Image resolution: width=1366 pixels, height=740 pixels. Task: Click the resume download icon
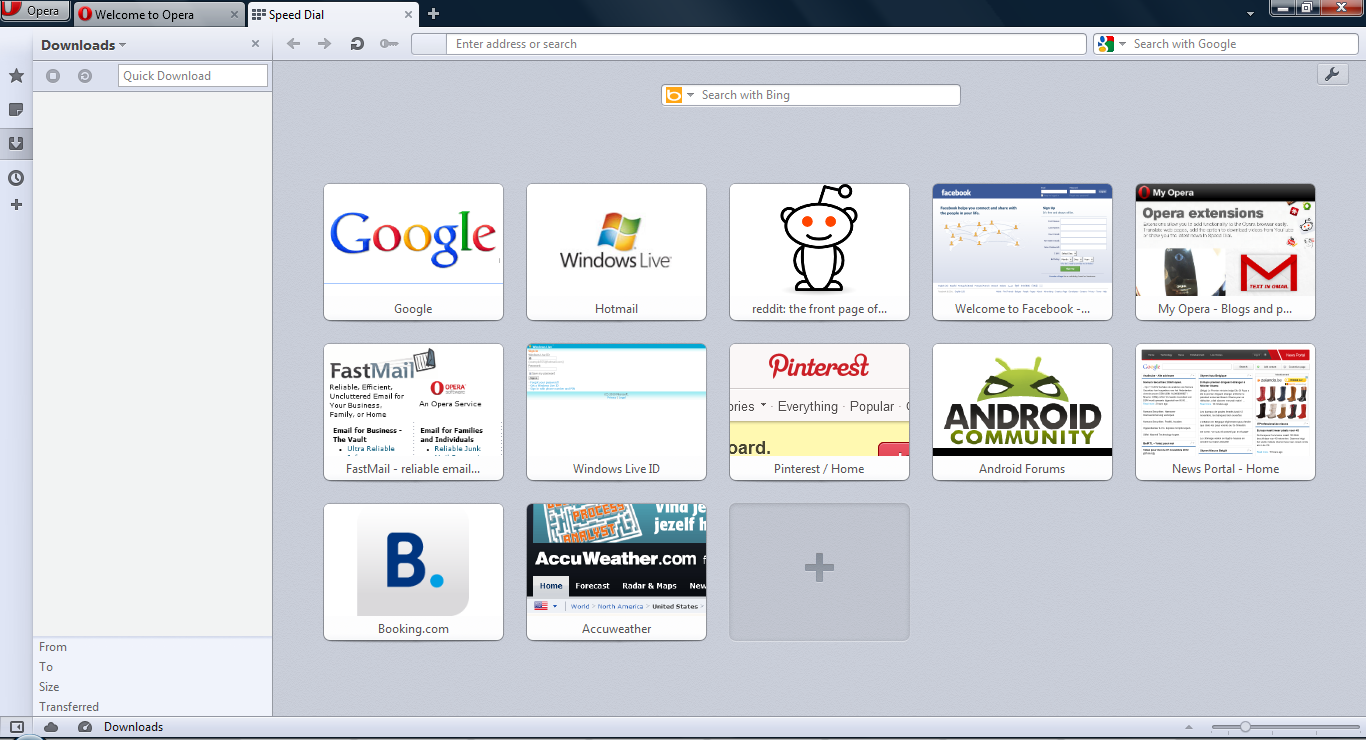coord(85,76)
